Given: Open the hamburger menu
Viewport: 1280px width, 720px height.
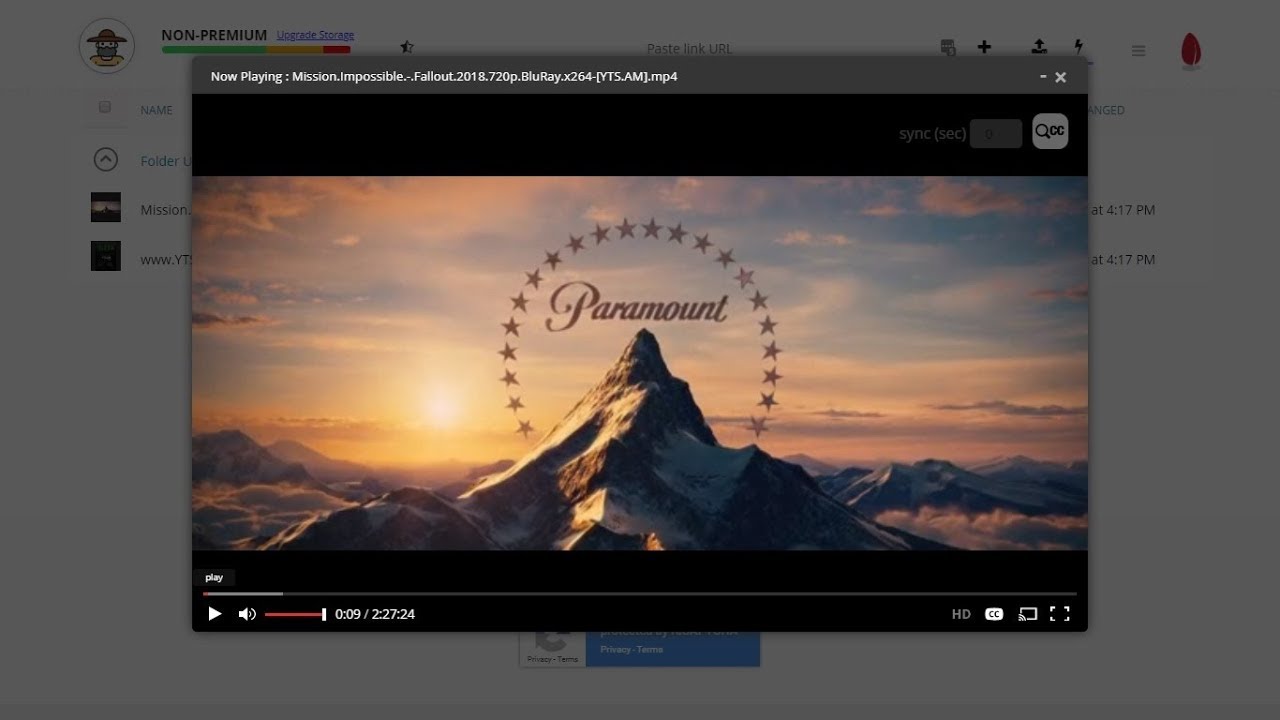Looking at the screenshot, I should tap(1138, 50).
